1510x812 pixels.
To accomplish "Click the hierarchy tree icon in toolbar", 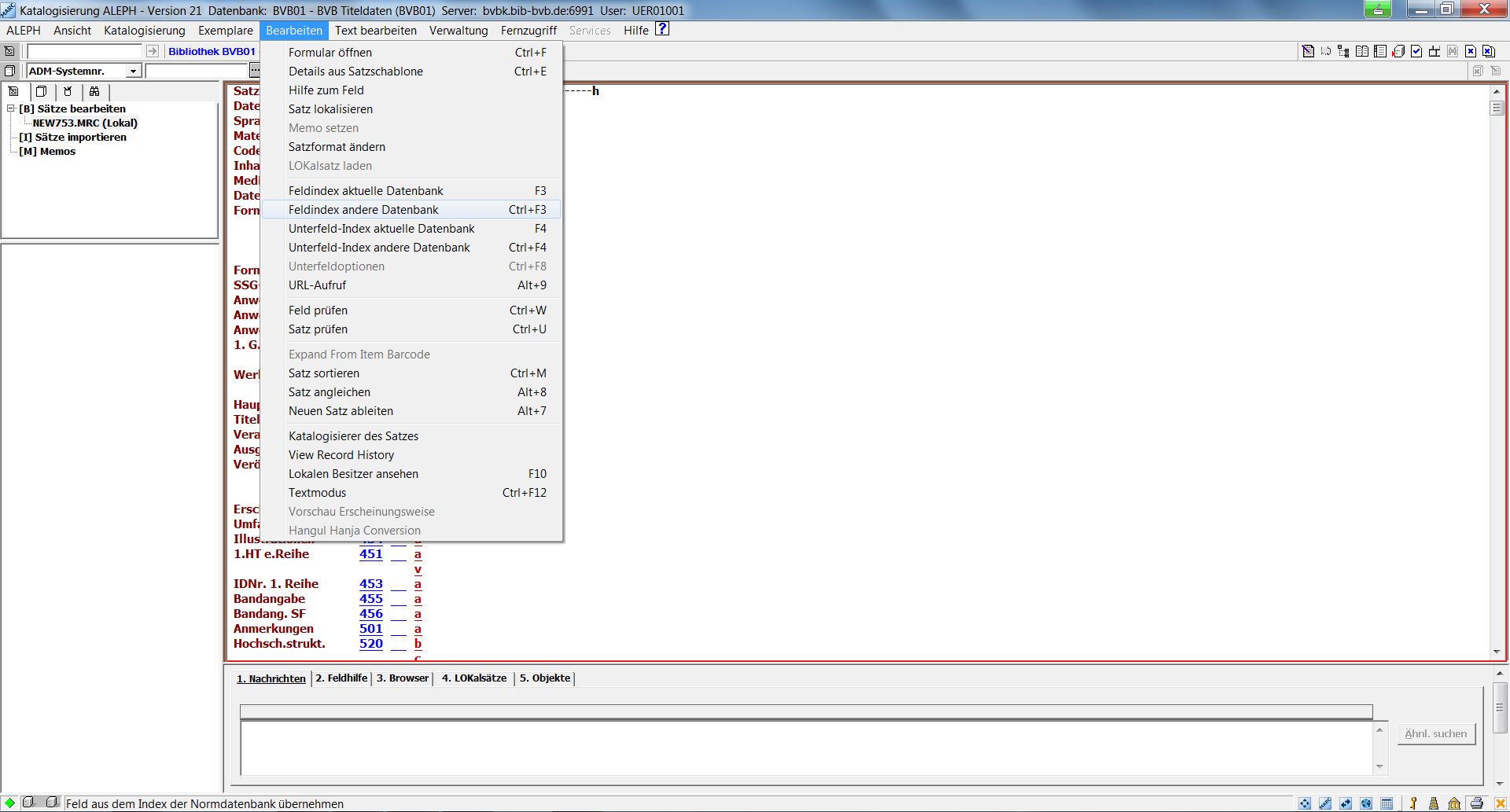I will click(x=1343, y=52).
